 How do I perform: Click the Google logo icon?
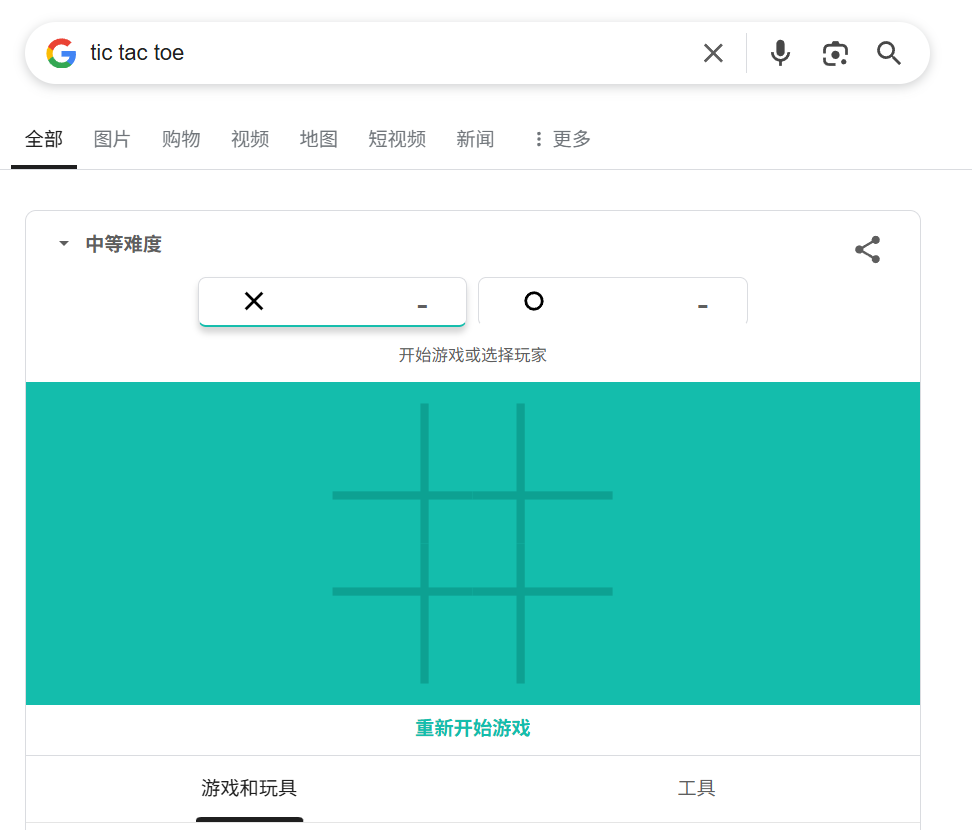tap(61, 53)
